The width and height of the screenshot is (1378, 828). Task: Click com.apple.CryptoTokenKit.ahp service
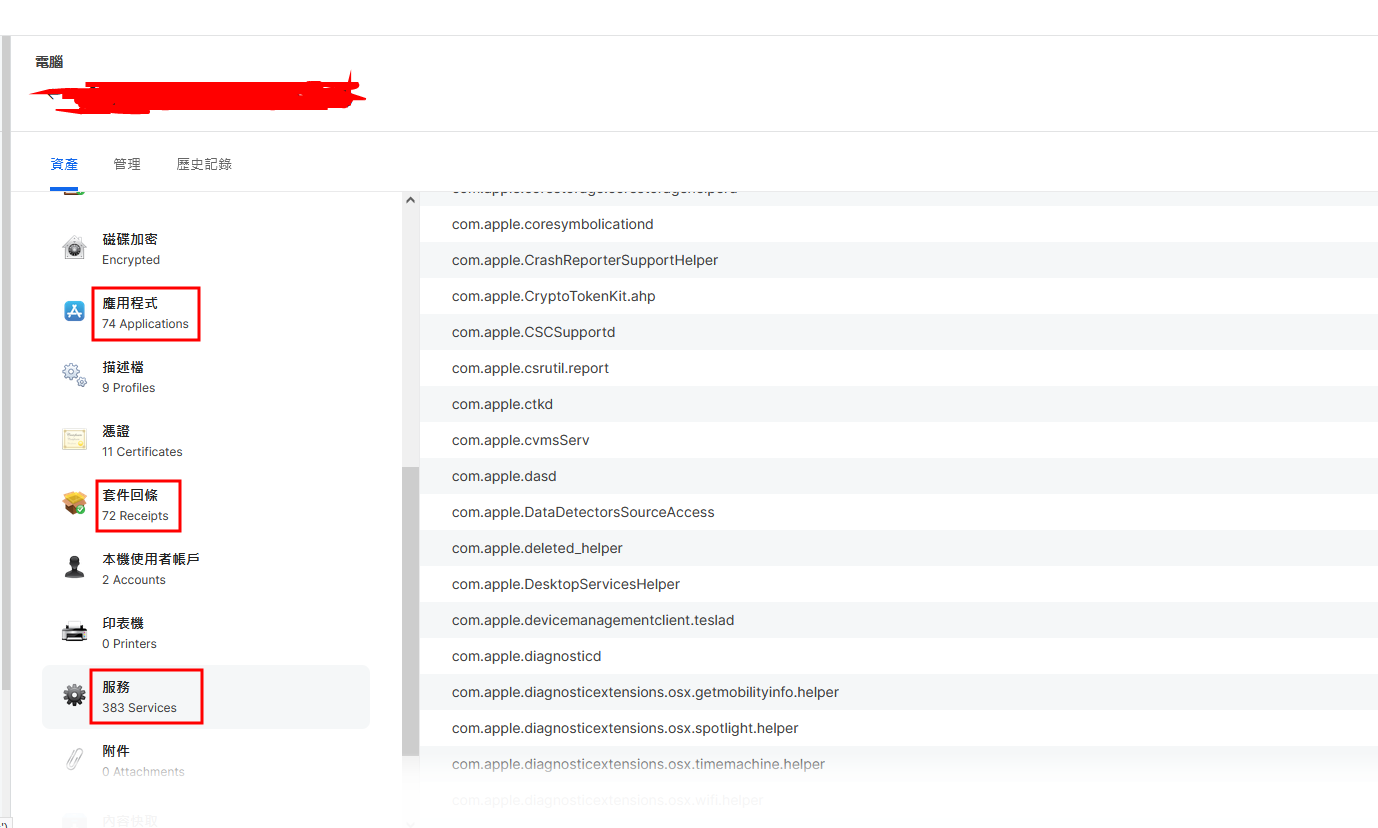tap(898, 296)
